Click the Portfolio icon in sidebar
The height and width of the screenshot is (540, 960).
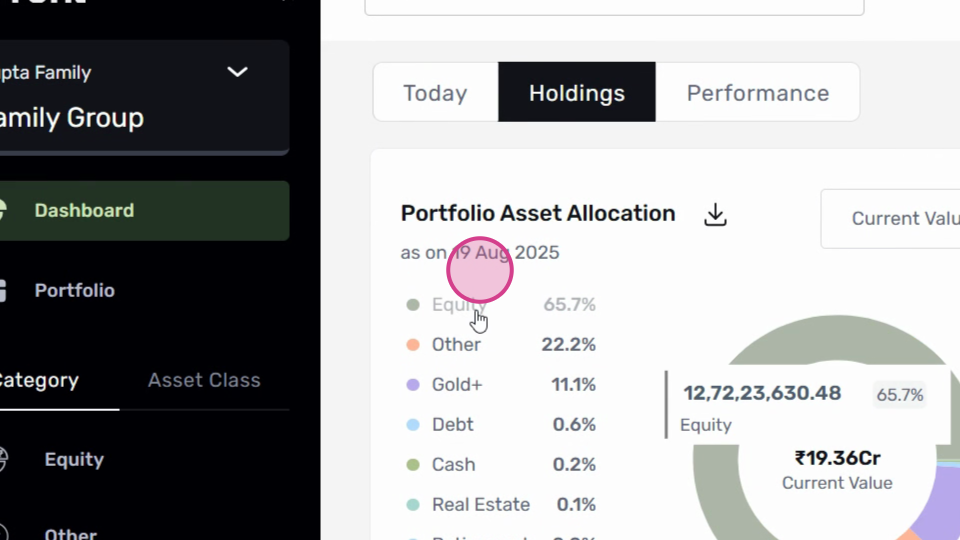[2, 291]
